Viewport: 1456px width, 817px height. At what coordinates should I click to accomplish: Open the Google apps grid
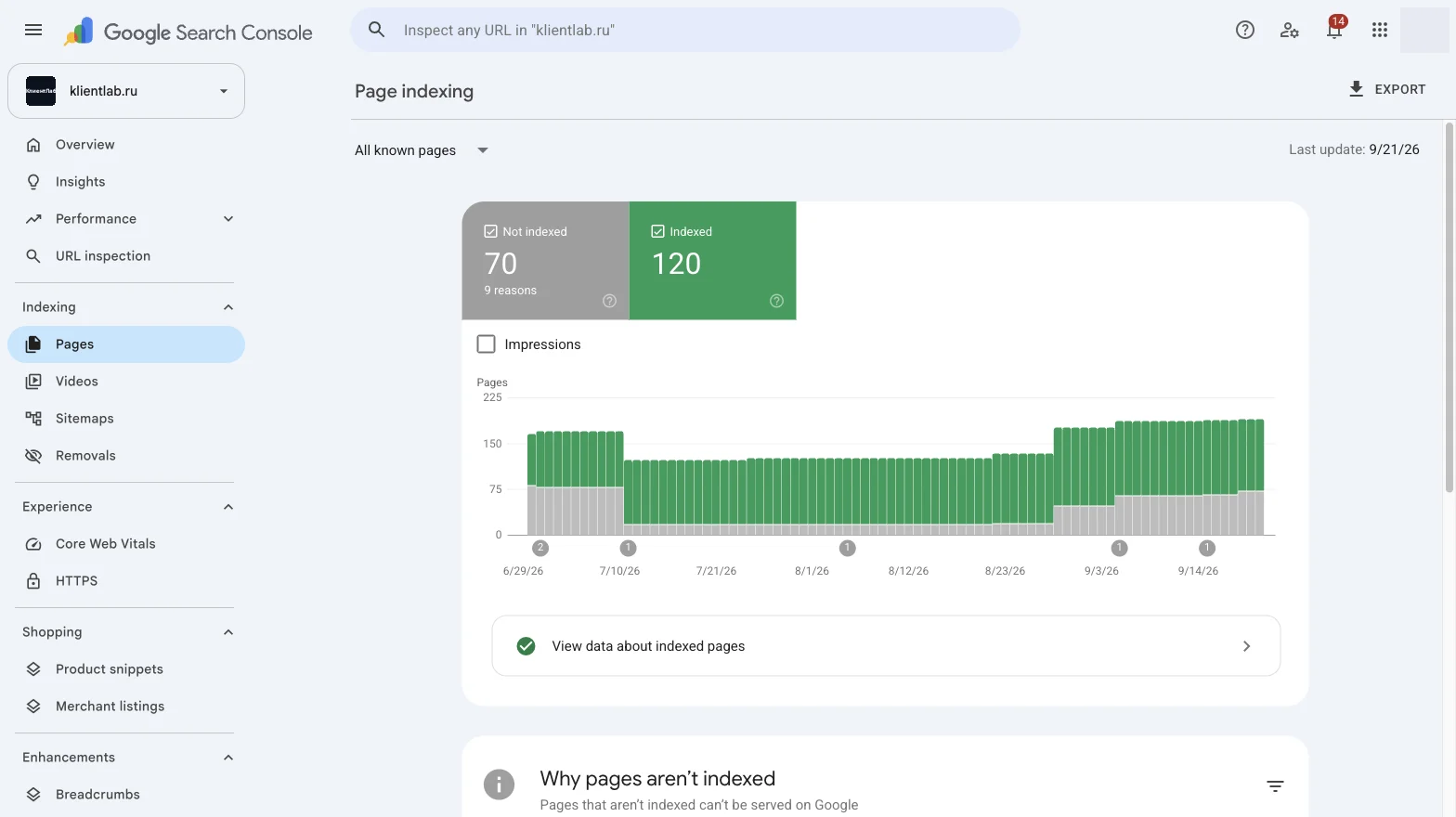click(x=1380, y=30)
